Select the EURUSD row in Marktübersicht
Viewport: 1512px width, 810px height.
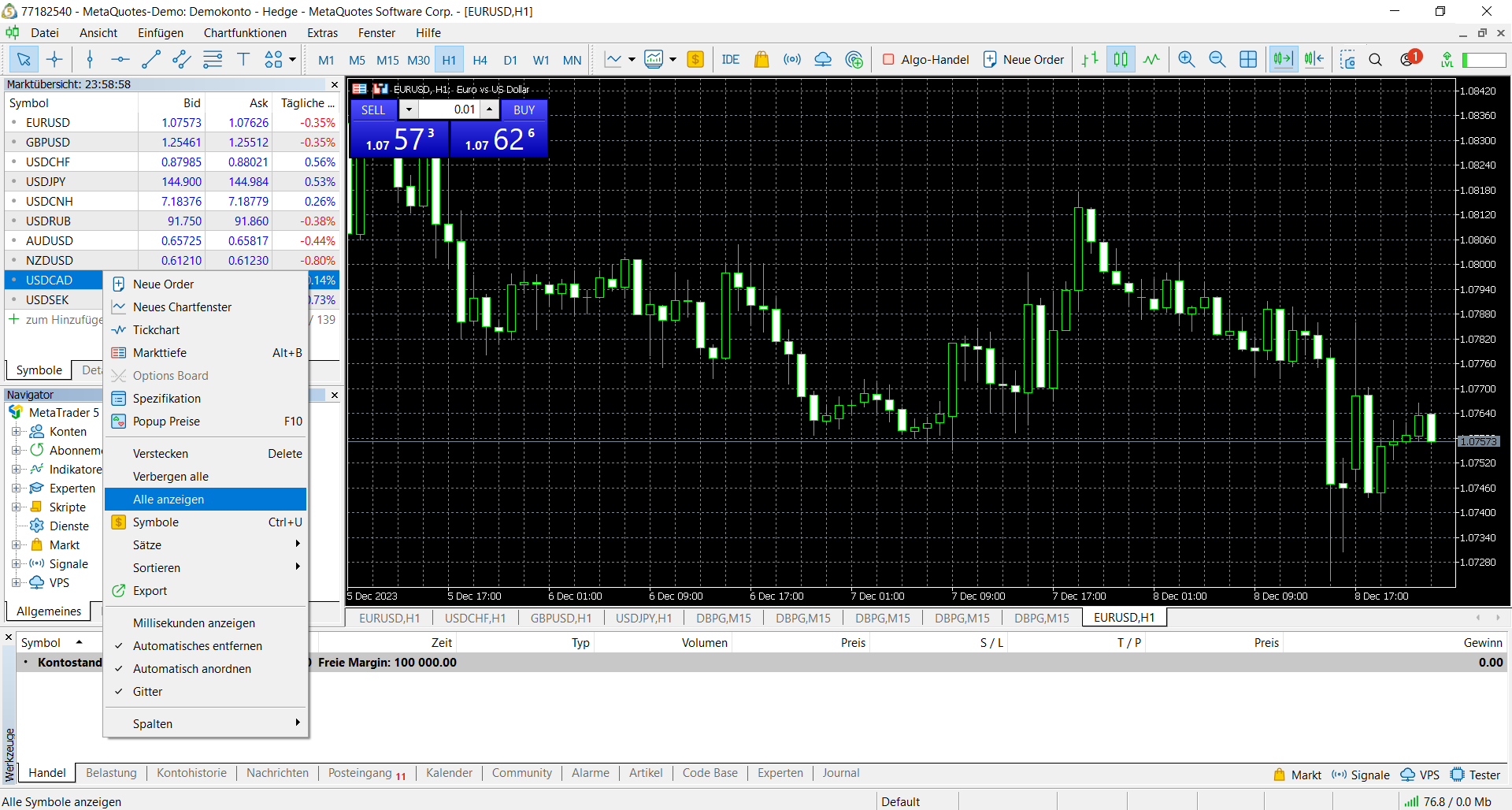click(x=172, y=122)
